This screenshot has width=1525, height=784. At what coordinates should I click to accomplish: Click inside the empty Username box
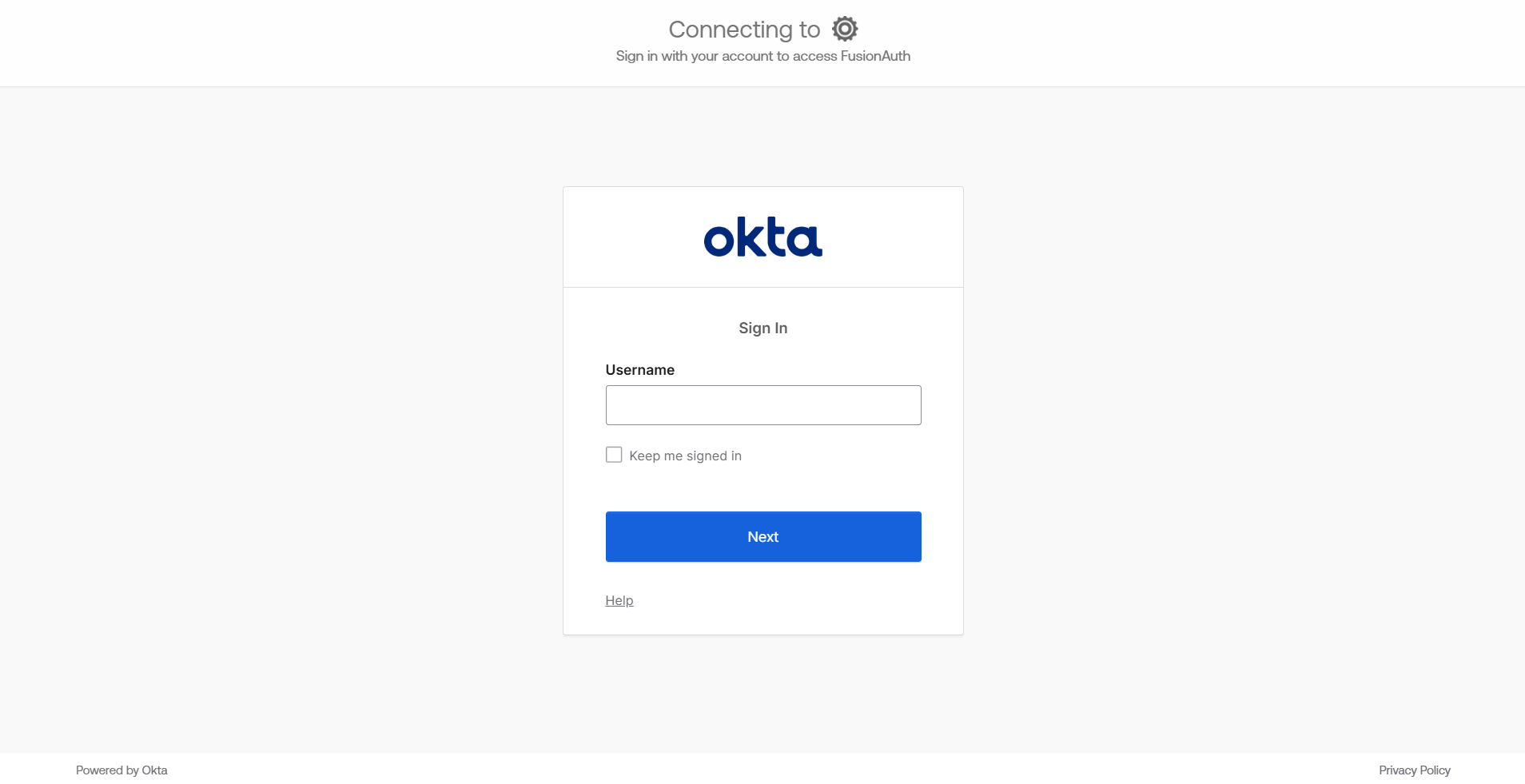point(762,404)
